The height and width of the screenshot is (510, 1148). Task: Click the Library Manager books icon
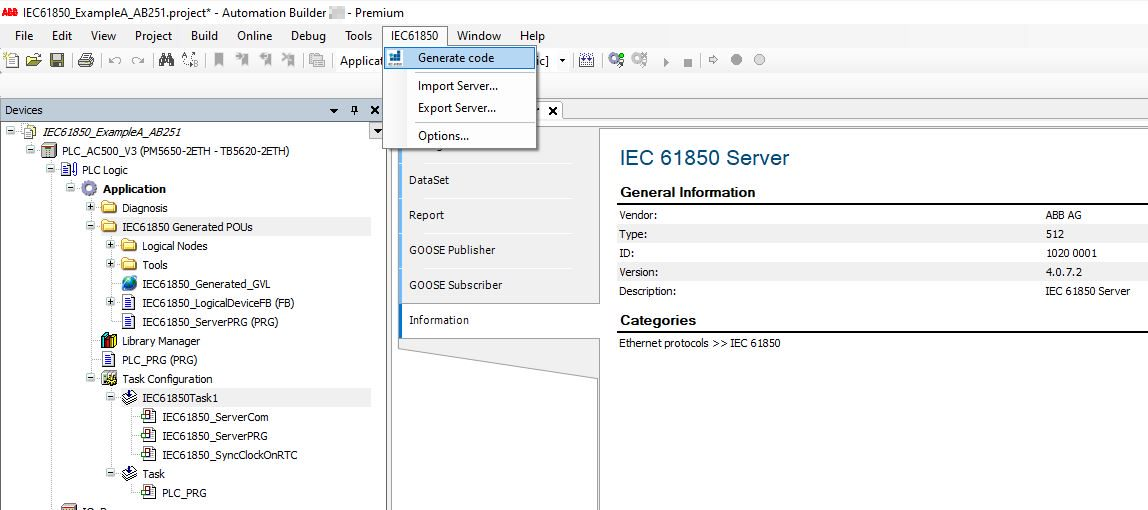pyautogui.click(x=109, y=341)
